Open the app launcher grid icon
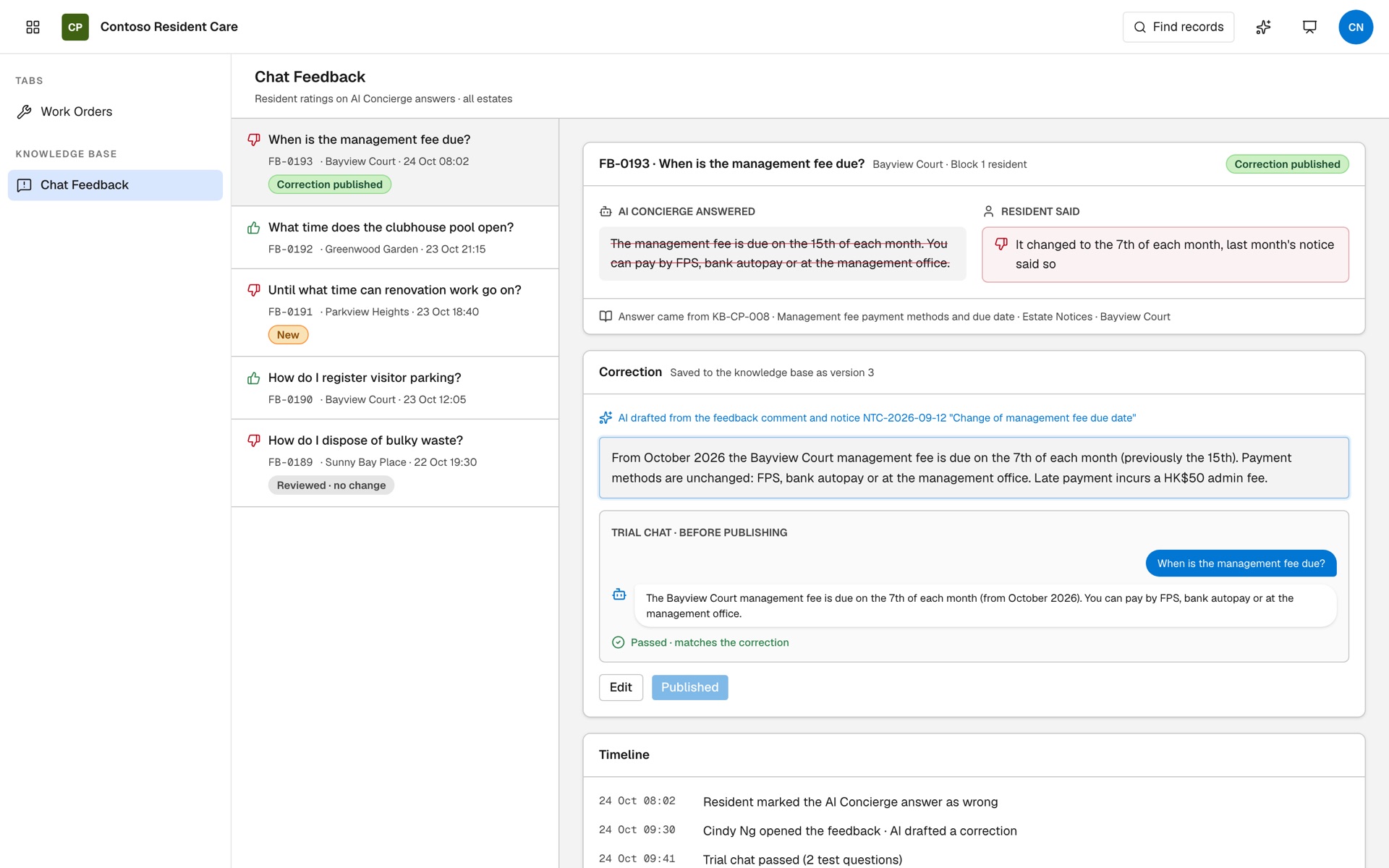This screenshot has height=868, width=1389. pyautogui.click(x=33, y=27)
